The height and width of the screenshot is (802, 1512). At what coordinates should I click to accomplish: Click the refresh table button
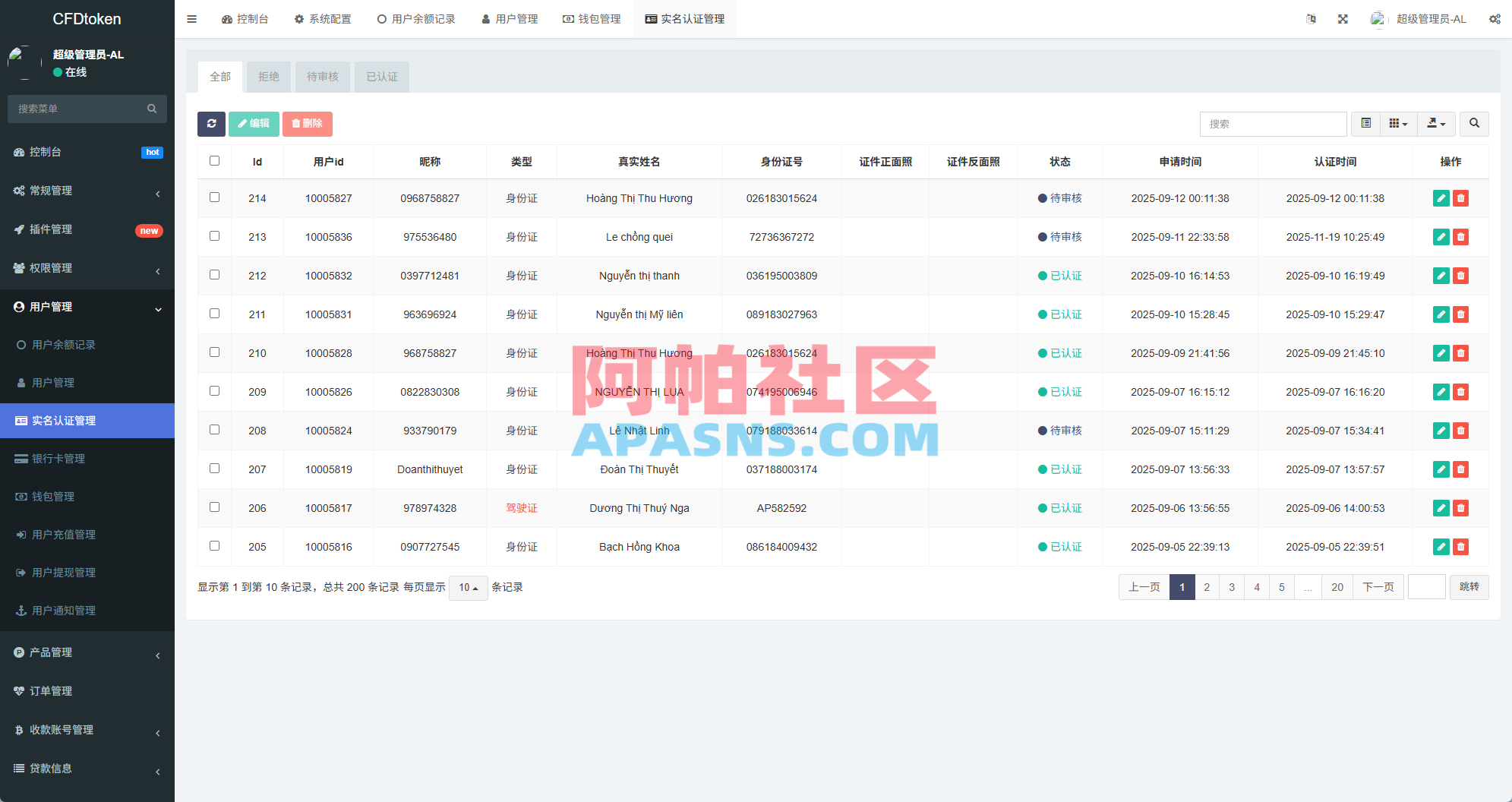pyautogui.click(x=211, y=124)
